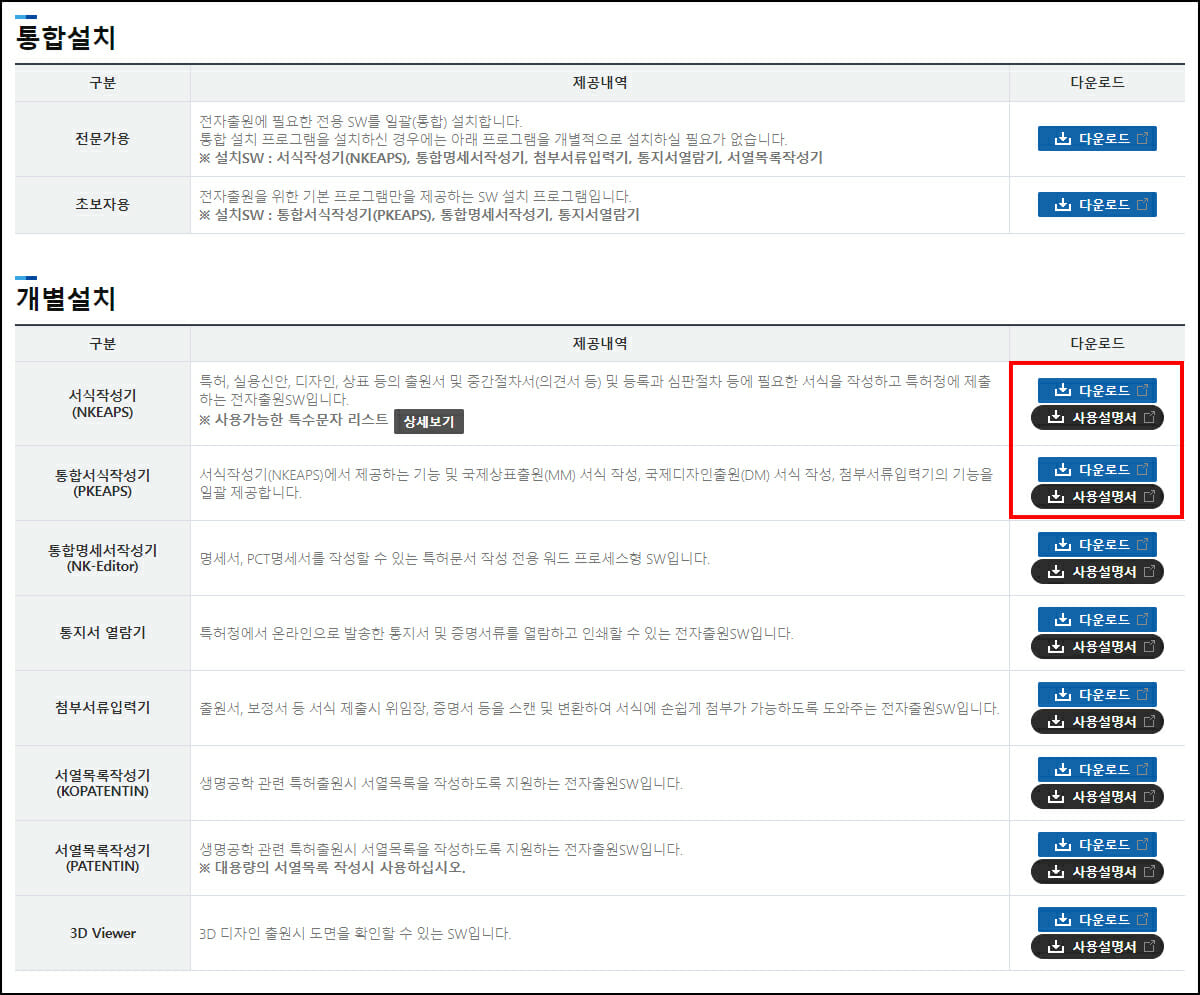The width and height of the screenshot is (1200, 995).
Task: Open 사용설명서 in KOPATENTIN row
Action: coord(1097,797)
